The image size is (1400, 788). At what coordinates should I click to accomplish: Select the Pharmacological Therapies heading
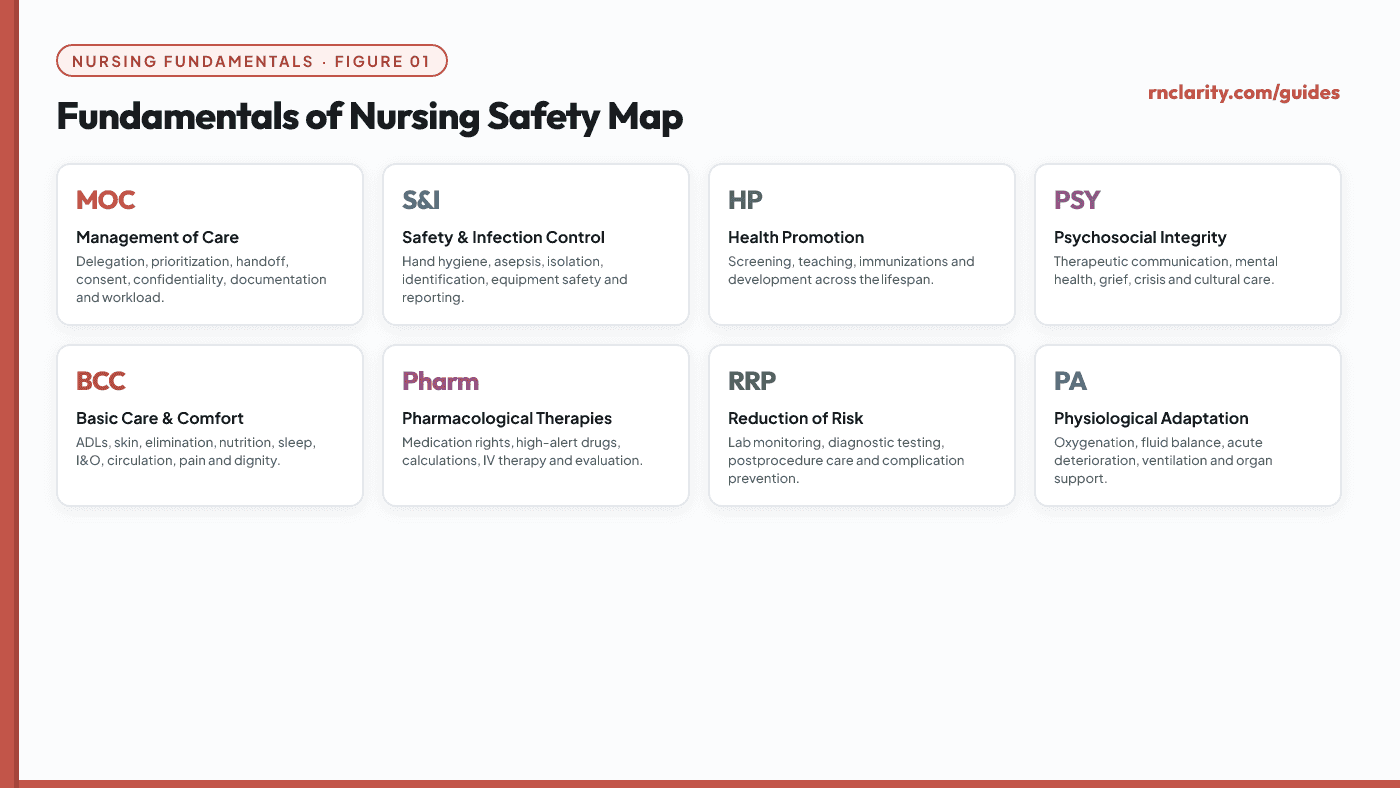click(x=507, y=418)
